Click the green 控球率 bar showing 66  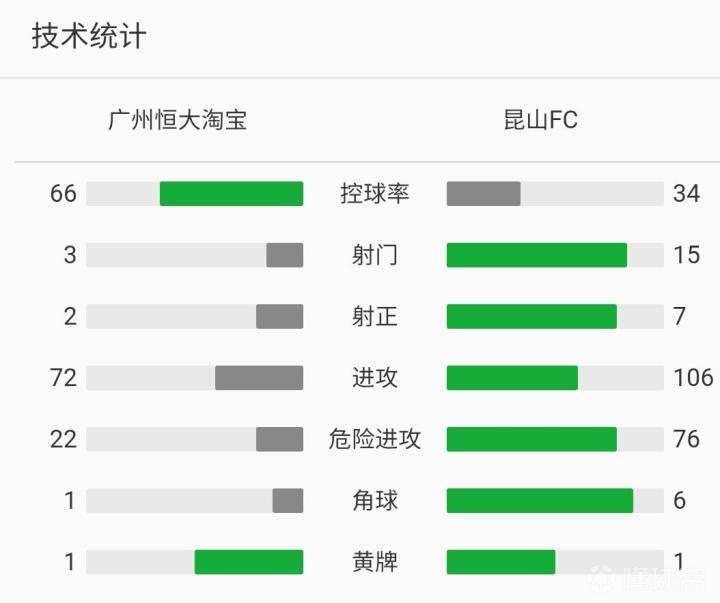pyautogui.click(x=231, y=194)
